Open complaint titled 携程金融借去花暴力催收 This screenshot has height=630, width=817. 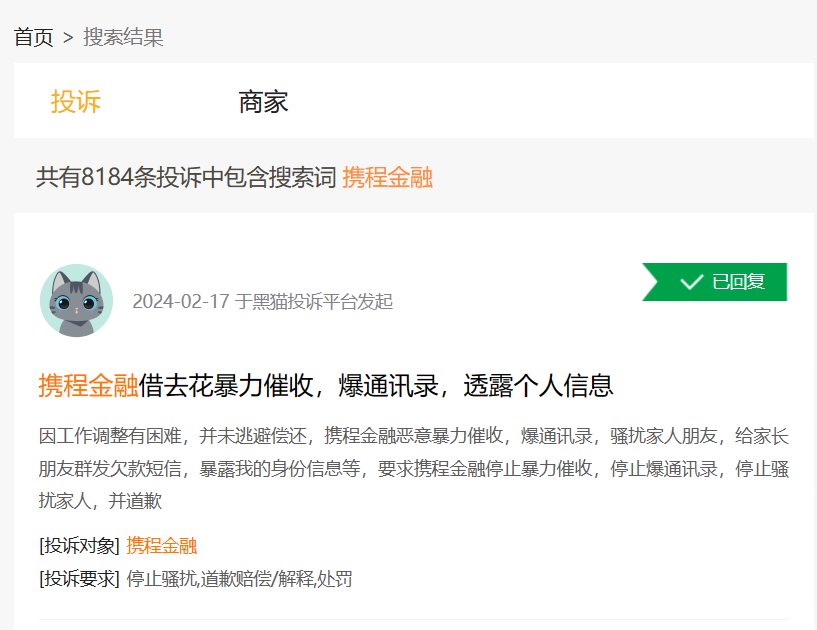pyautogui.click(x=326, y=386)
